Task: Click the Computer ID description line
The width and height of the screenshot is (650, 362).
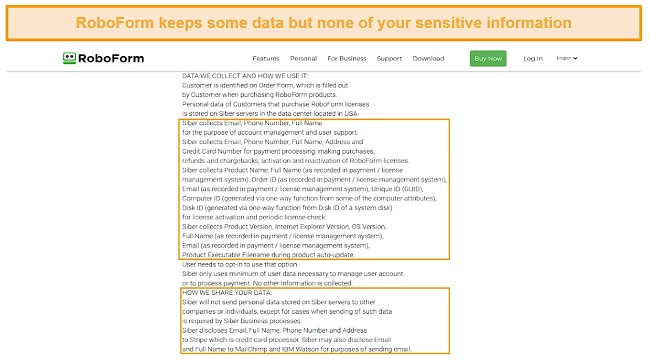Action: point(309,198)
